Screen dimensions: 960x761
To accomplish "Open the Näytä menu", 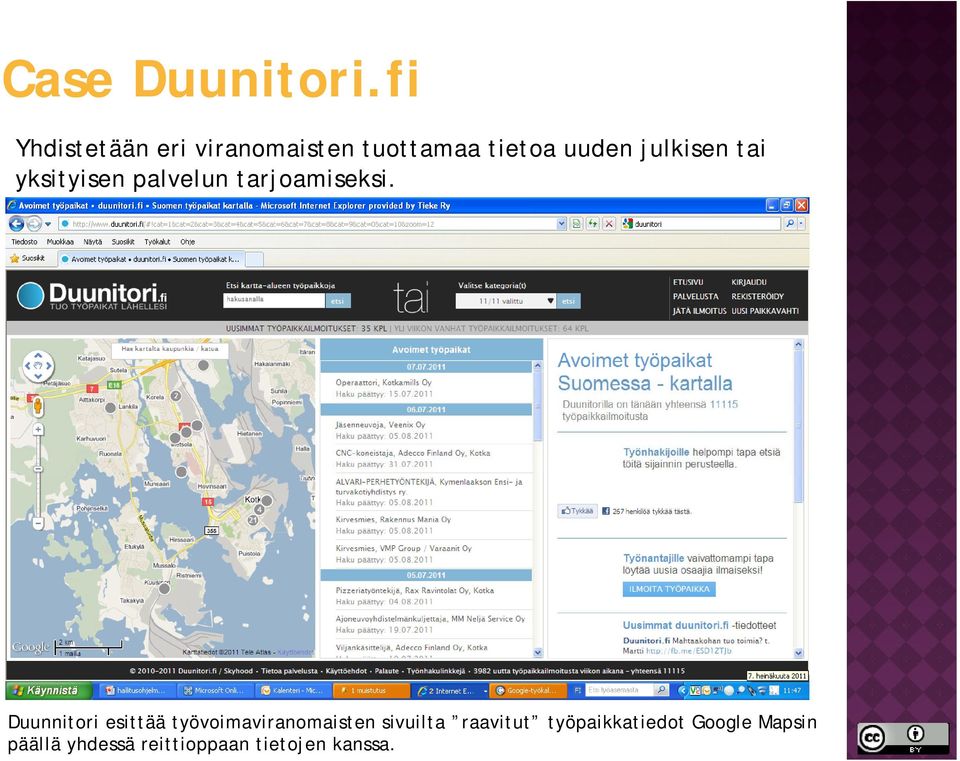I will click(x=92, y=242).
